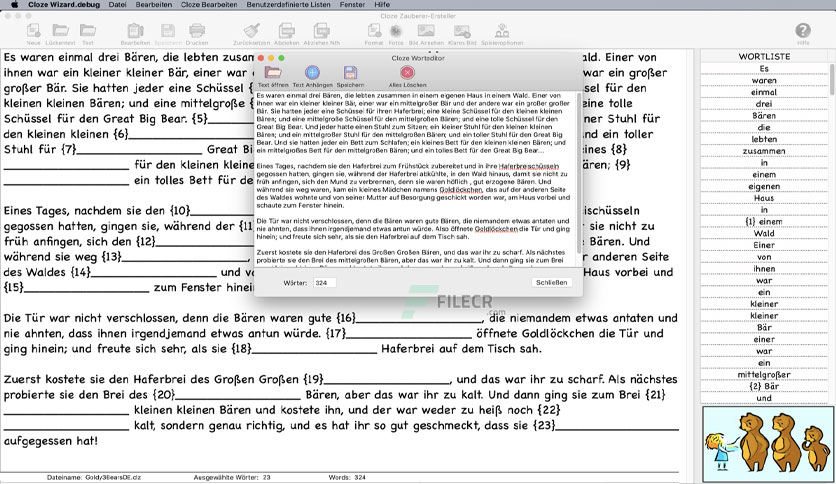
Task: Click 'Ausgewählte Wörter: 23' in status bar
Action: point(232,478)
